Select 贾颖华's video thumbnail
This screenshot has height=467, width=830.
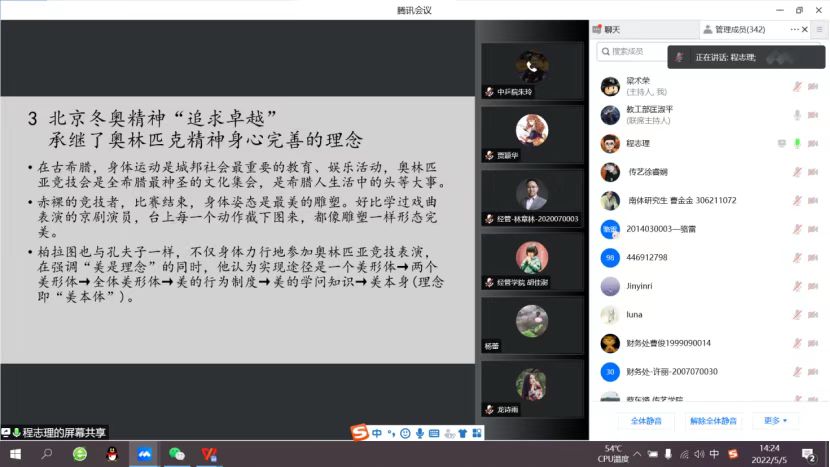tap(531, 136)
